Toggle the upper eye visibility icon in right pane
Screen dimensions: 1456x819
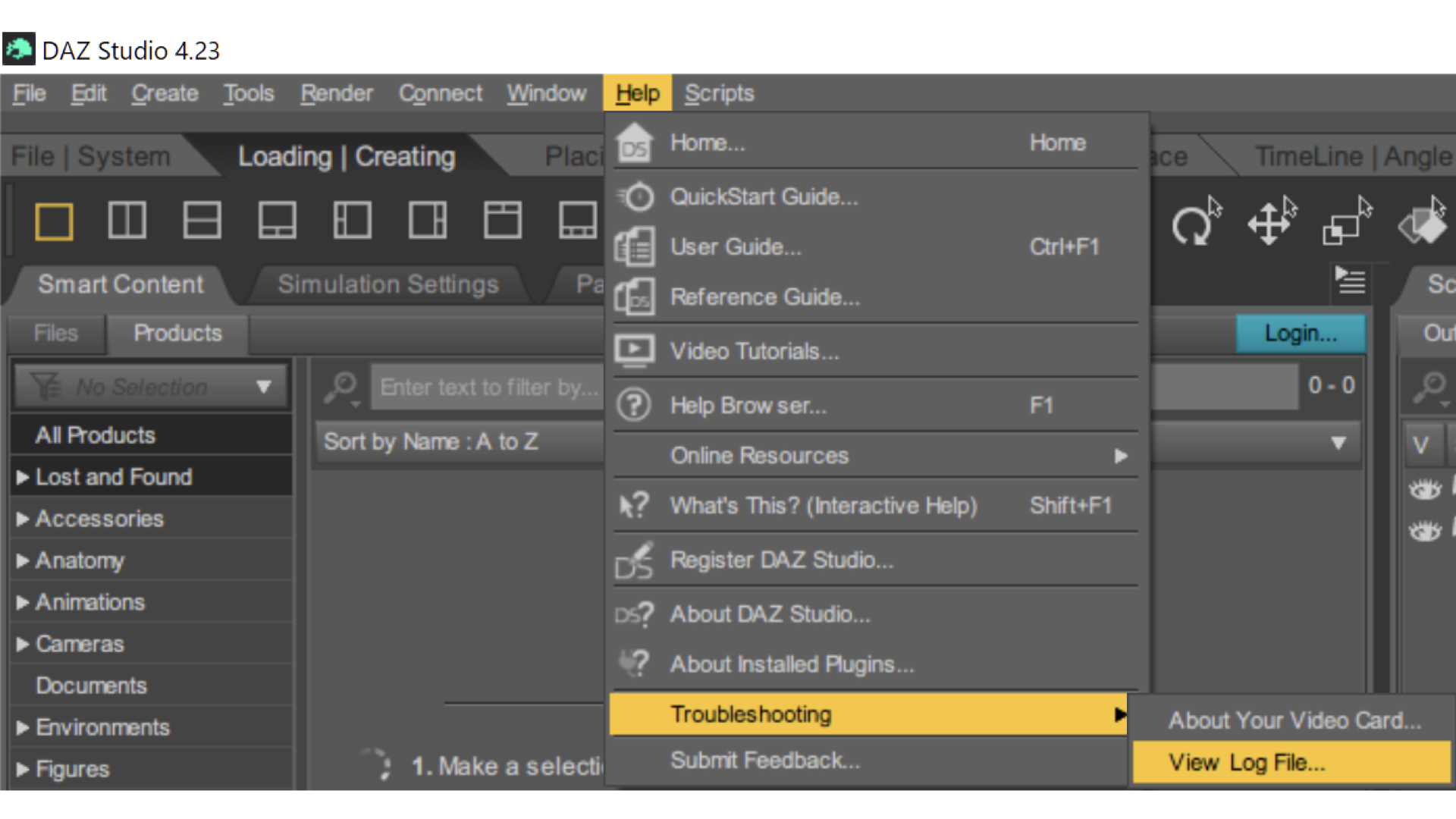(x=1425, y=490)
